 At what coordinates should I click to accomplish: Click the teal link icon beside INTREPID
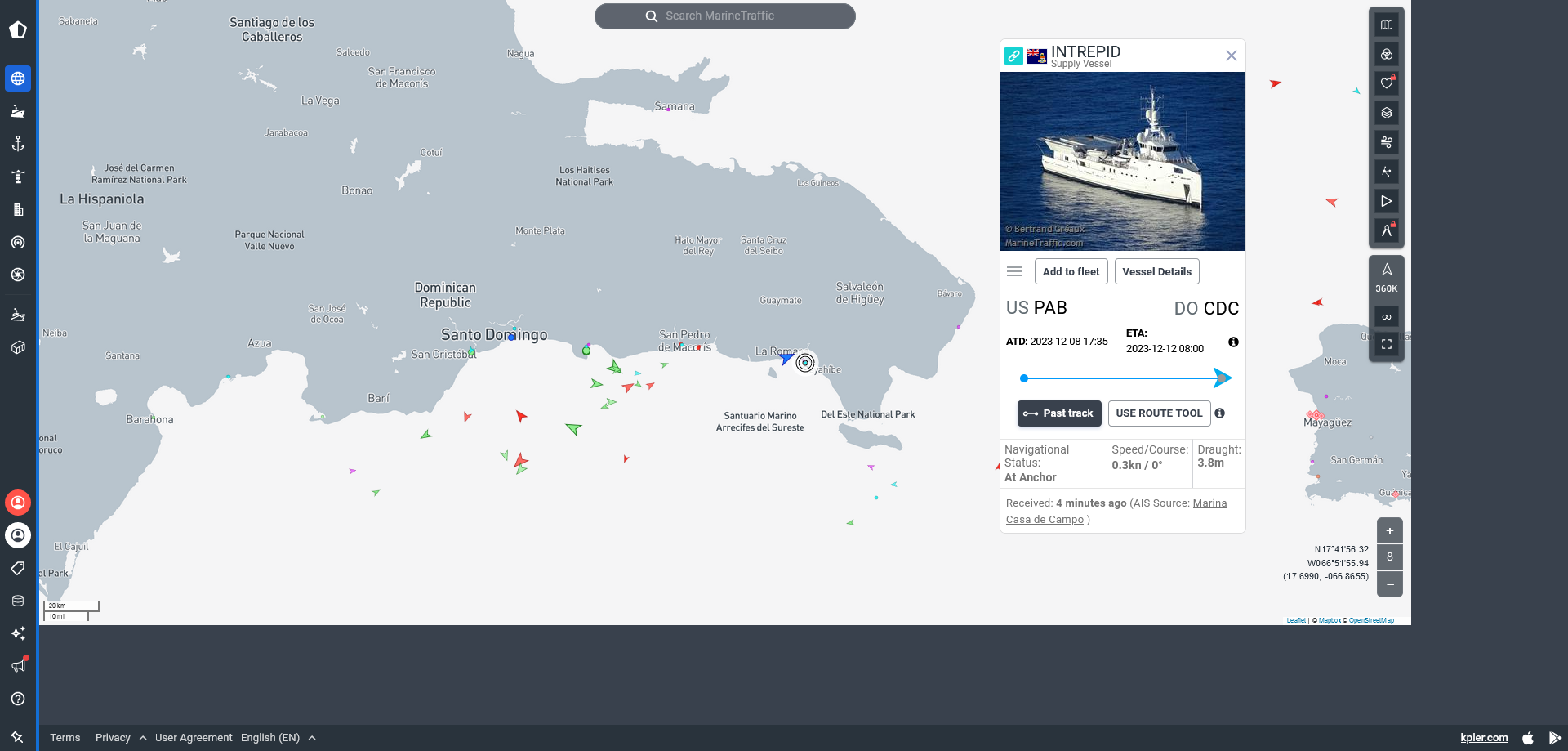1013,56
